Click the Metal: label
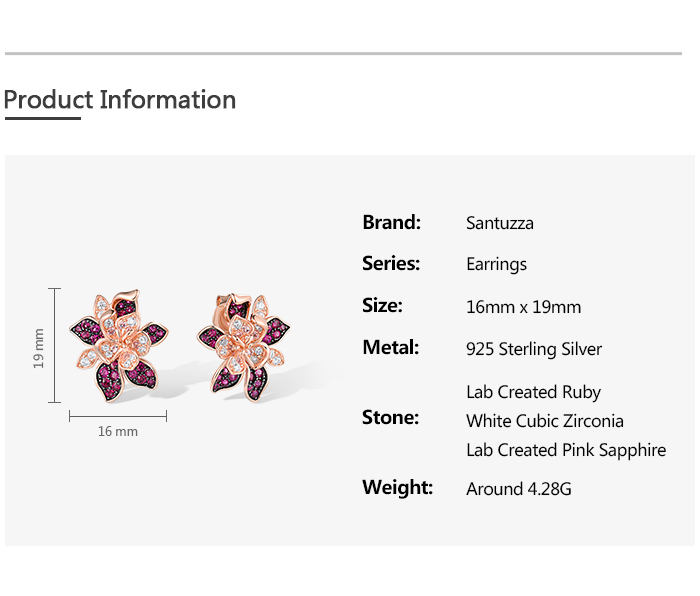The height and width of the screenshot is (596, 700). pyautogui.click(x=390, y=348)
